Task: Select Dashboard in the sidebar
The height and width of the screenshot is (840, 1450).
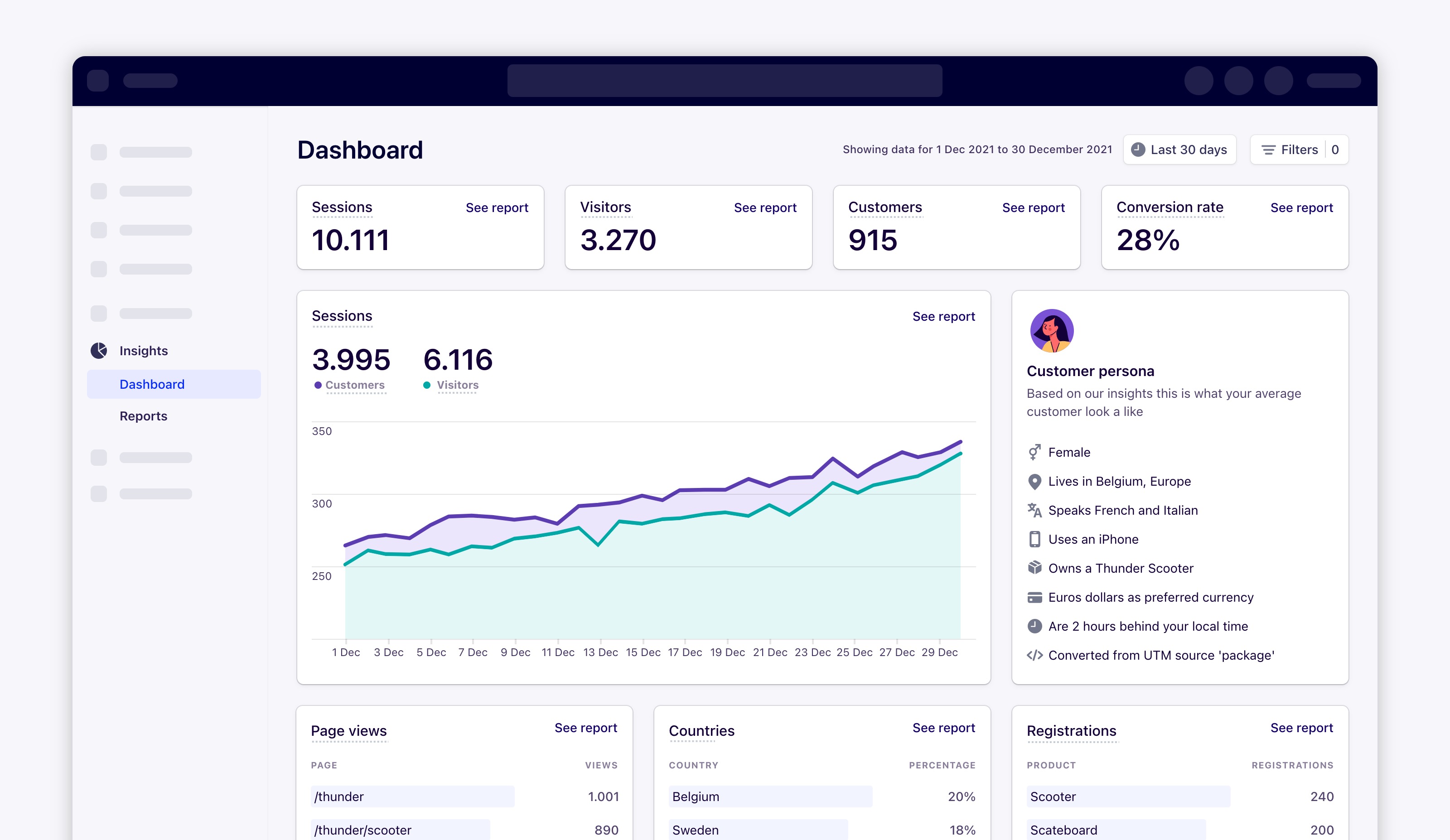Action: 152,384
